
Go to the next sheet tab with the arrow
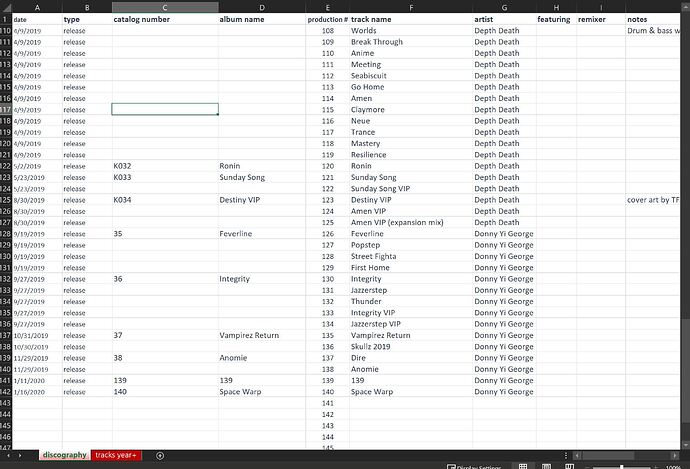pyautogui.click(x=20, y=455)
